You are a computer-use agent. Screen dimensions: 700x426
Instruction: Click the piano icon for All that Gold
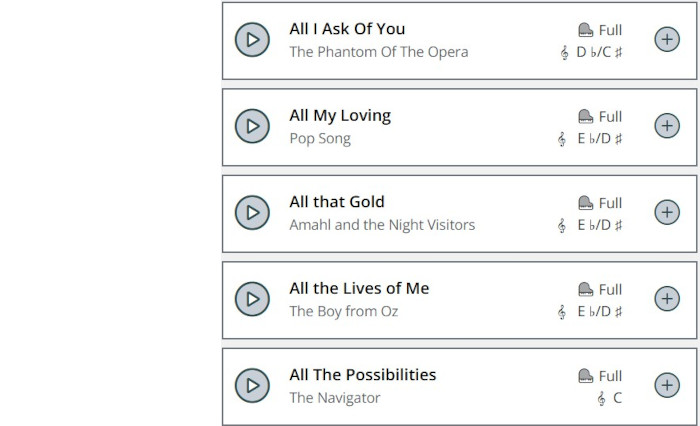(586, 203)
